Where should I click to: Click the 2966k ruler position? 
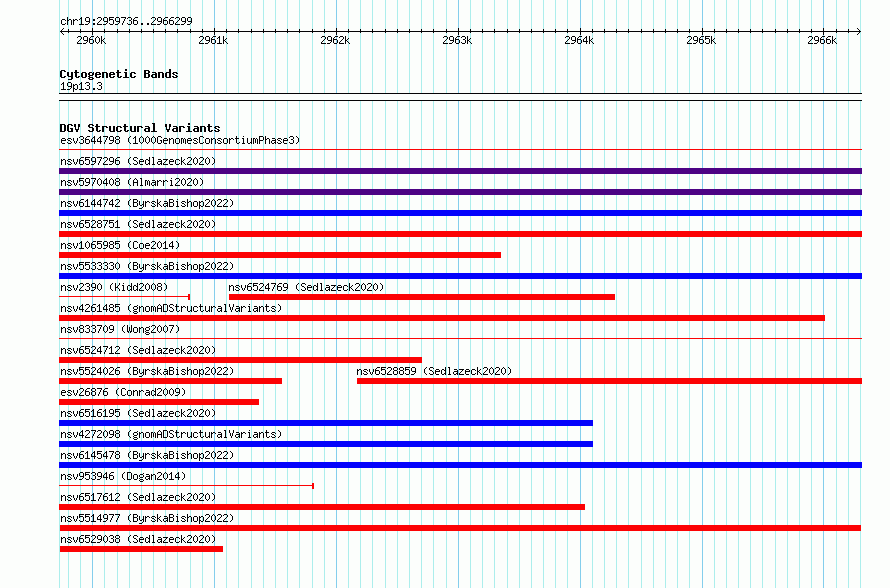click(822, 40)
